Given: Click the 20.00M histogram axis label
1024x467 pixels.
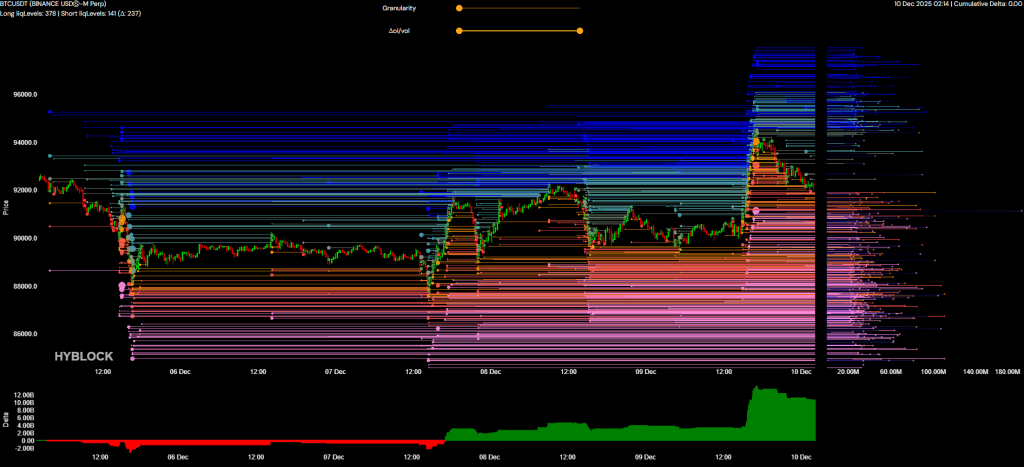Looking at the screenshot, I should click(848, 372).
